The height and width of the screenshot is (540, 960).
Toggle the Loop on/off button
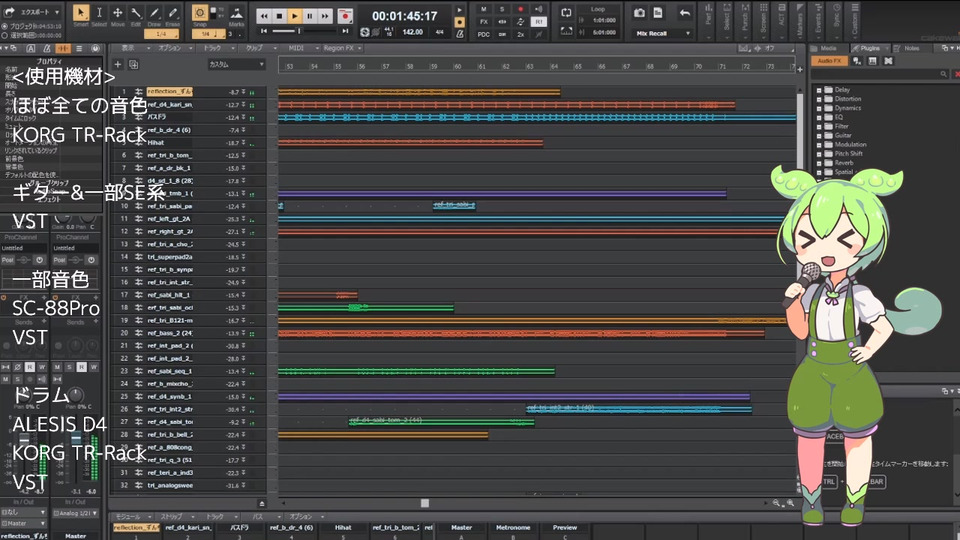point(566,12)
